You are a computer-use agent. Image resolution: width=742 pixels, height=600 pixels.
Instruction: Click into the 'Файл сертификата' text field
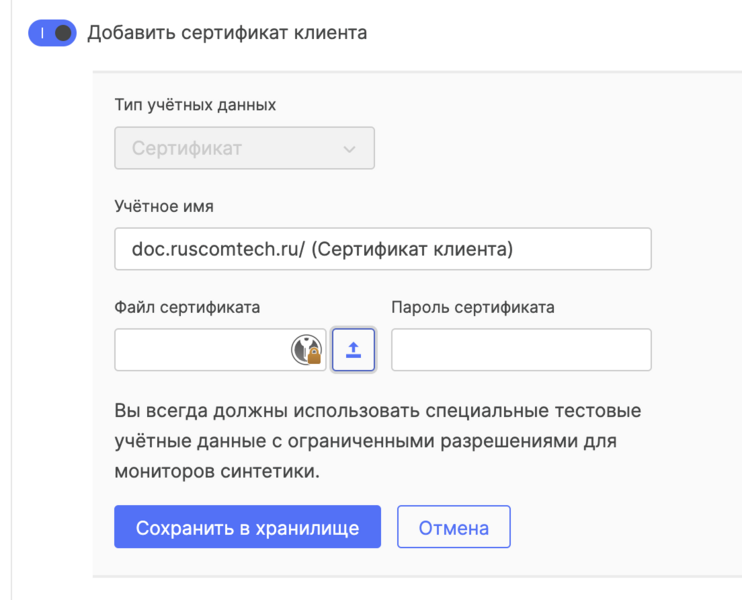point(200,350)
